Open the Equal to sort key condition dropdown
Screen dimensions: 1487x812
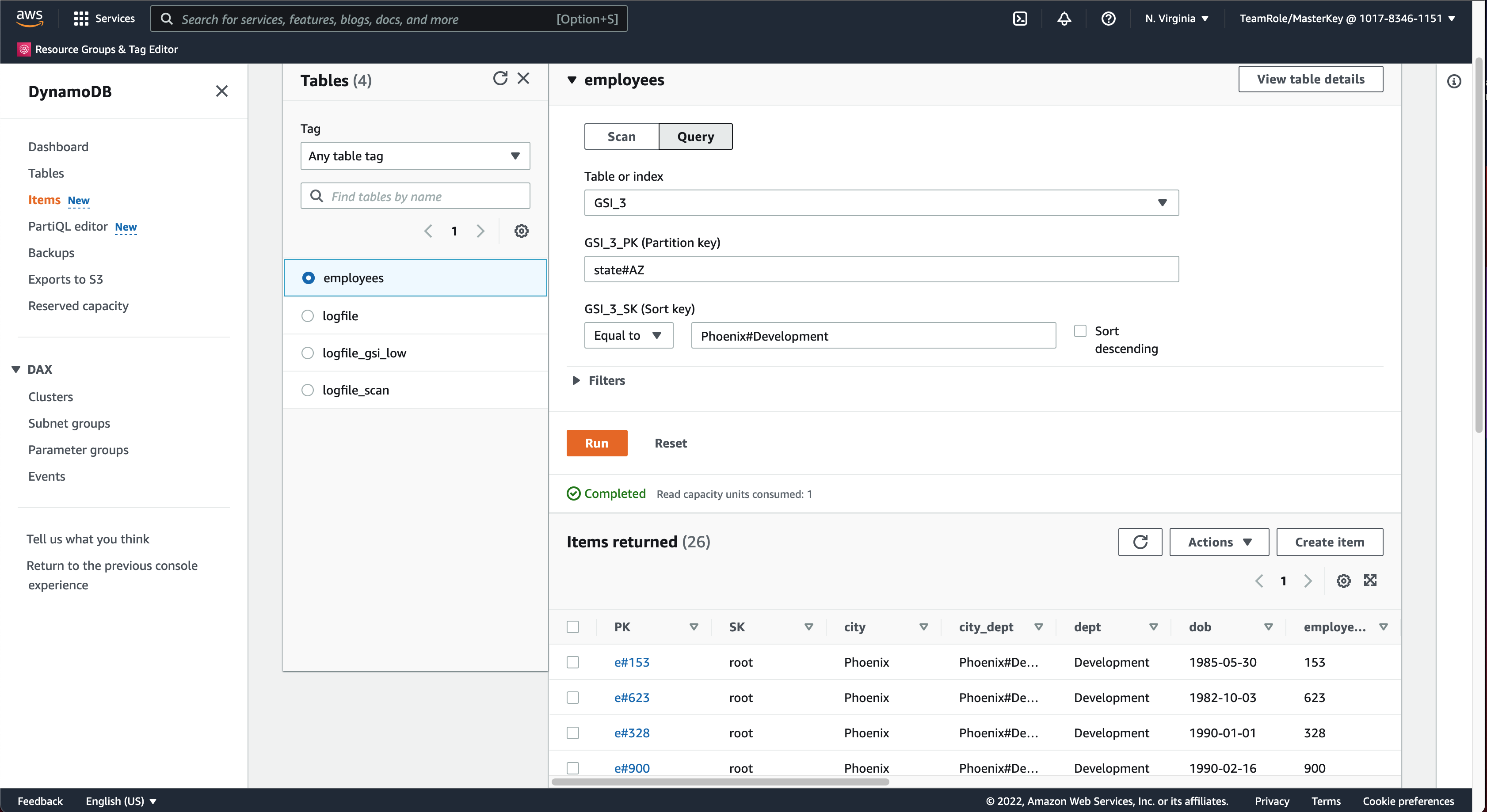click(629, 335)
